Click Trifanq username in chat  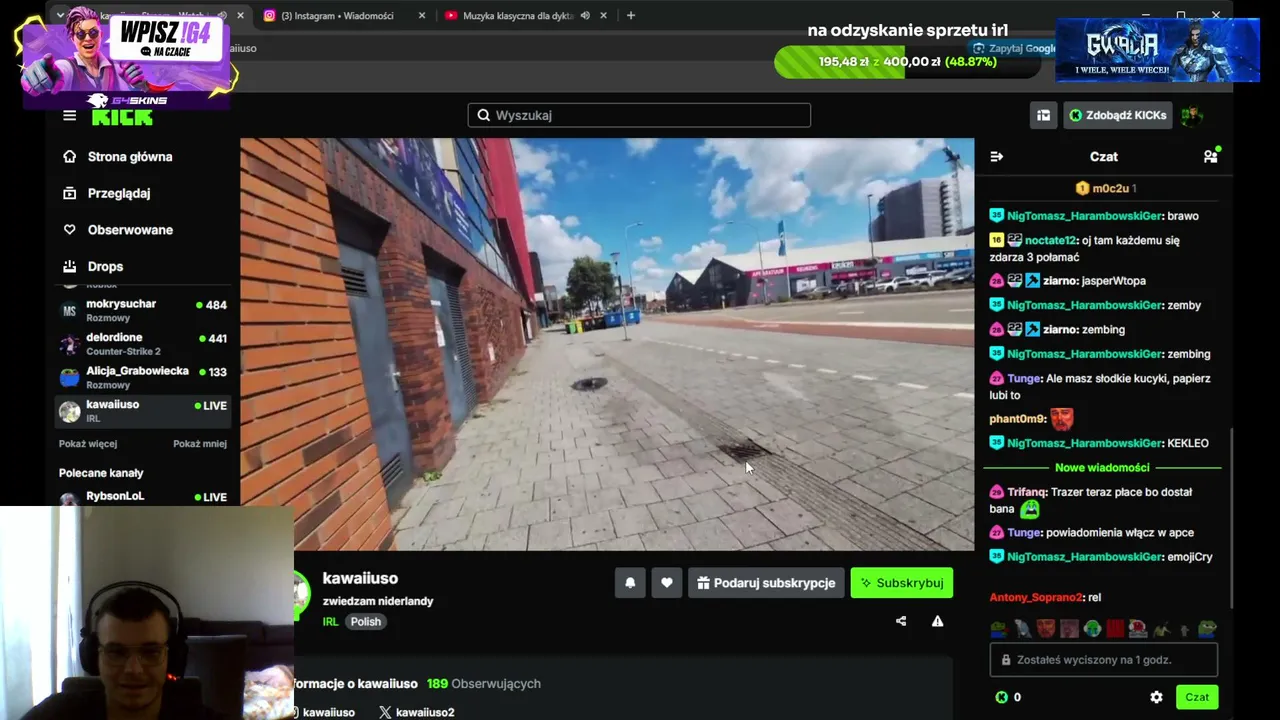(x=1027, y=492)
